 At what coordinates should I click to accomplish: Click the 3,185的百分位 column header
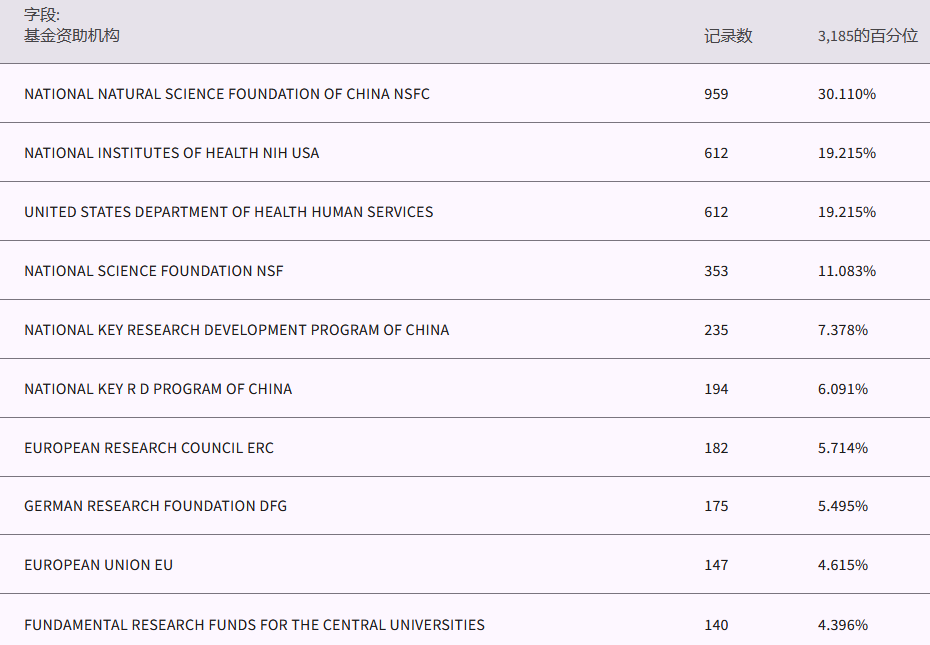pyautogui.click(x=867, y=36)
